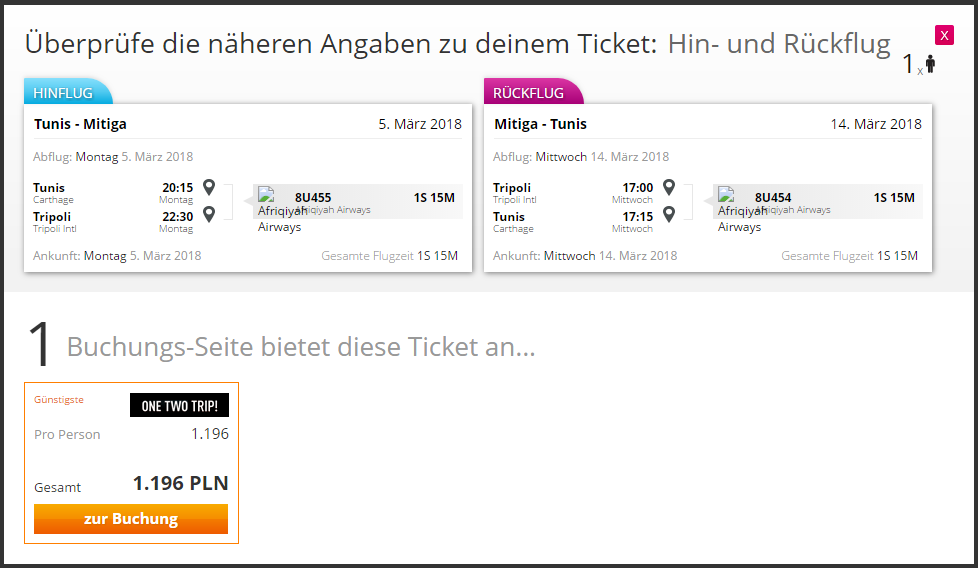Click the Tunis - Mitiga route heading
Screen dimensions: 978x568
pyautogui.click(x=80, y=124)
